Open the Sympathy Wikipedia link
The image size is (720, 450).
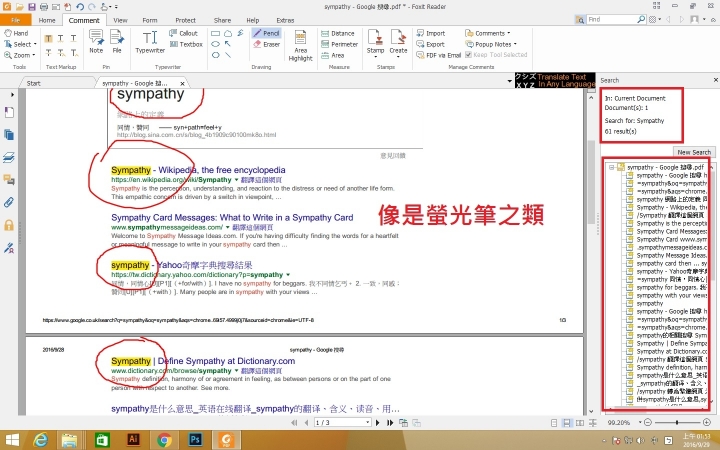click(x=198, y=170)
